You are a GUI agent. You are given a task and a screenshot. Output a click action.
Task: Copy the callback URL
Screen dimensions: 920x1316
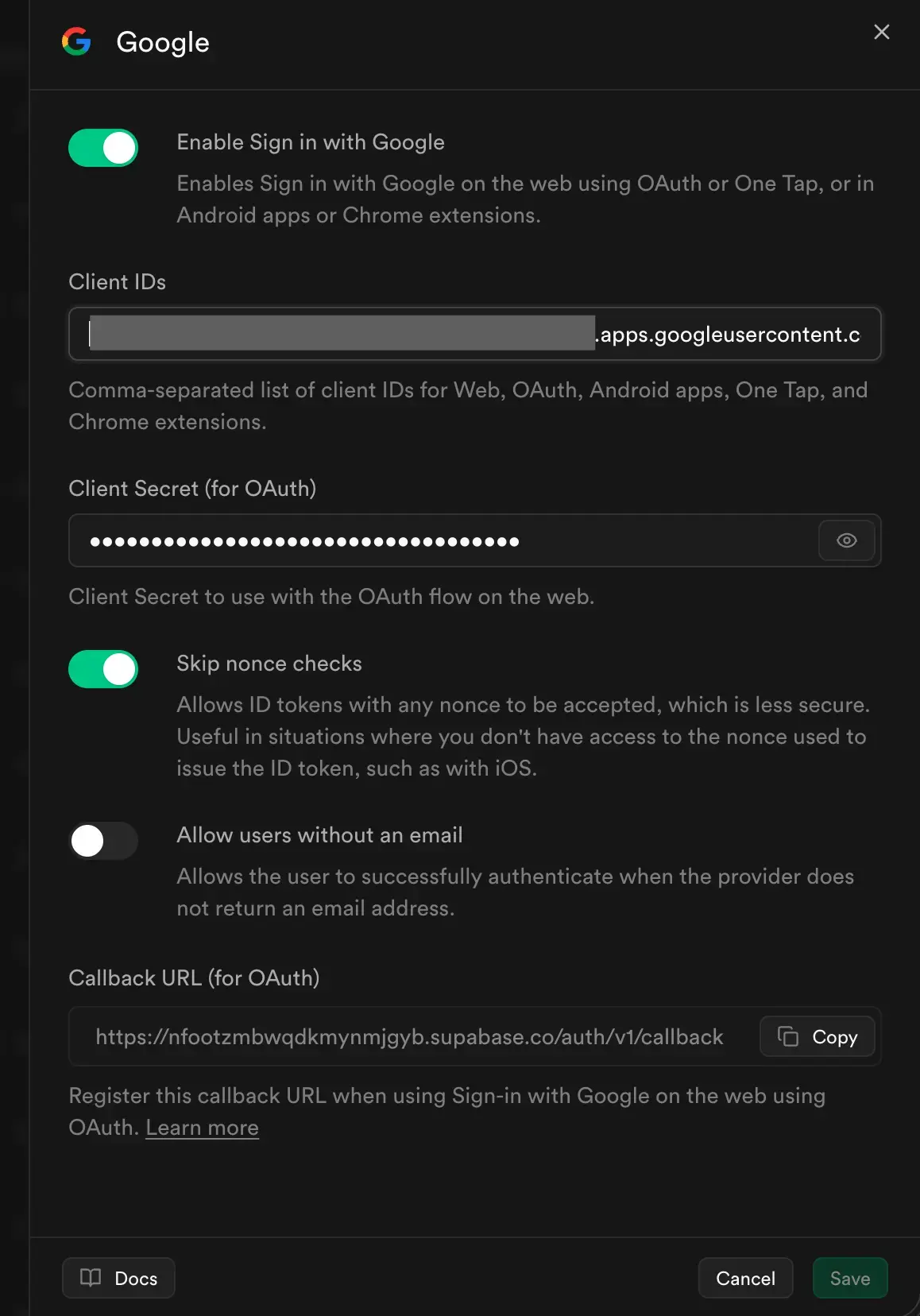[817, 1036]
